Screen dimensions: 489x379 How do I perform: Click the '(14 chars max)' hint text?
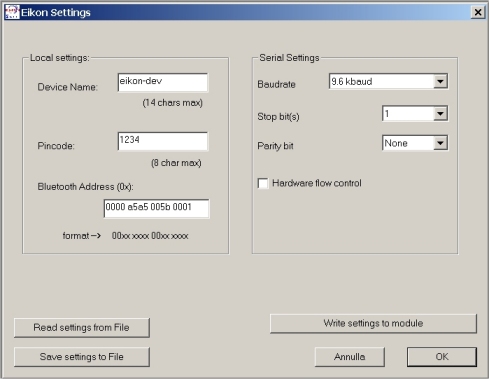tap(173, 103)
